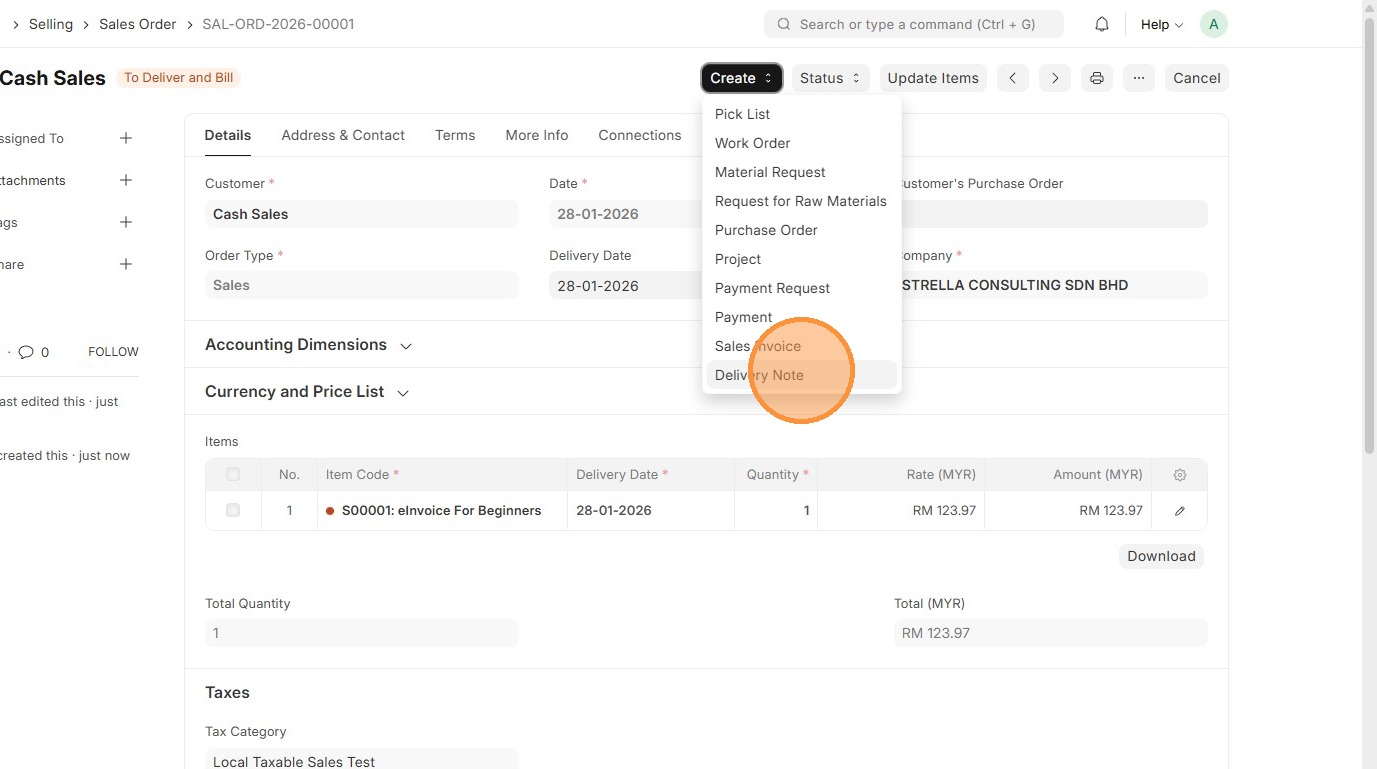
Task: Click the comment bubble icon
Action: pos(26,352)
